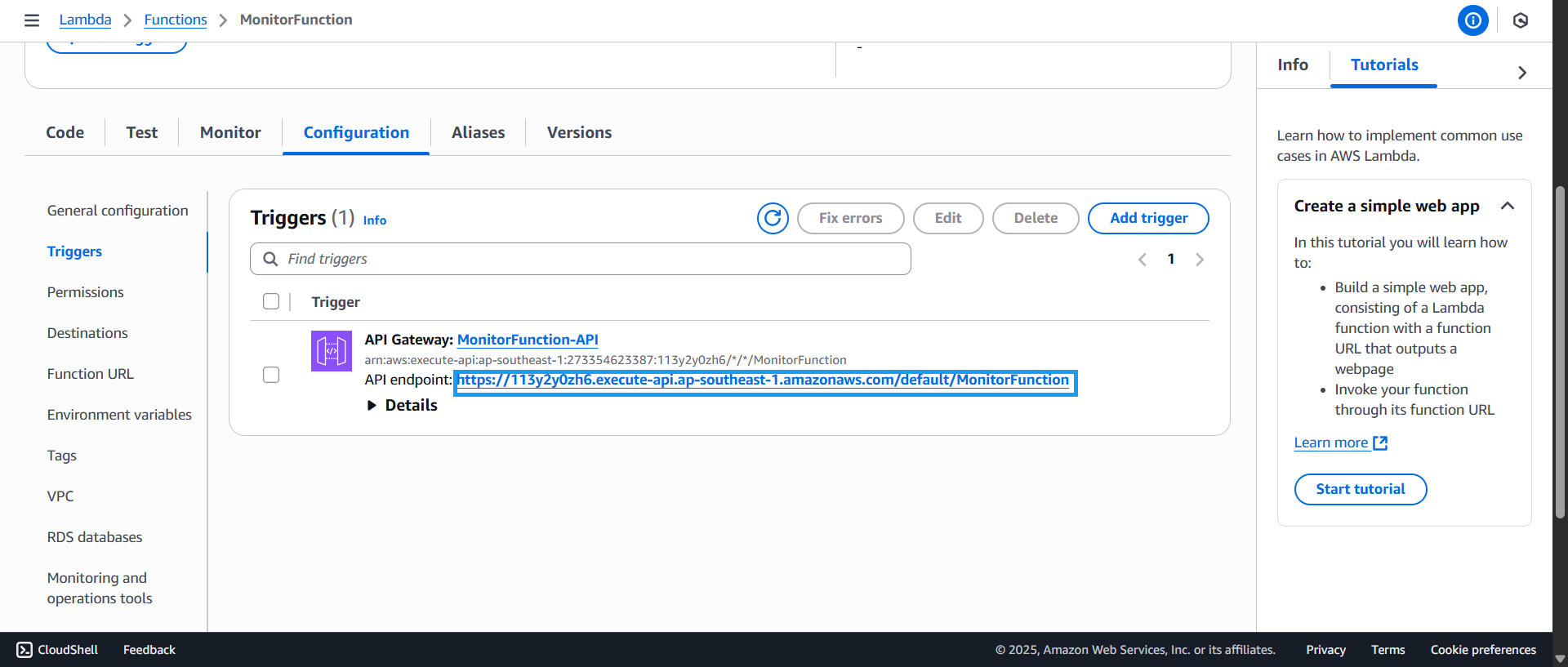Viewport: 1568px width, 667px height.
Task: Open the MonitorFunction-API link
Action: (528, 340)
